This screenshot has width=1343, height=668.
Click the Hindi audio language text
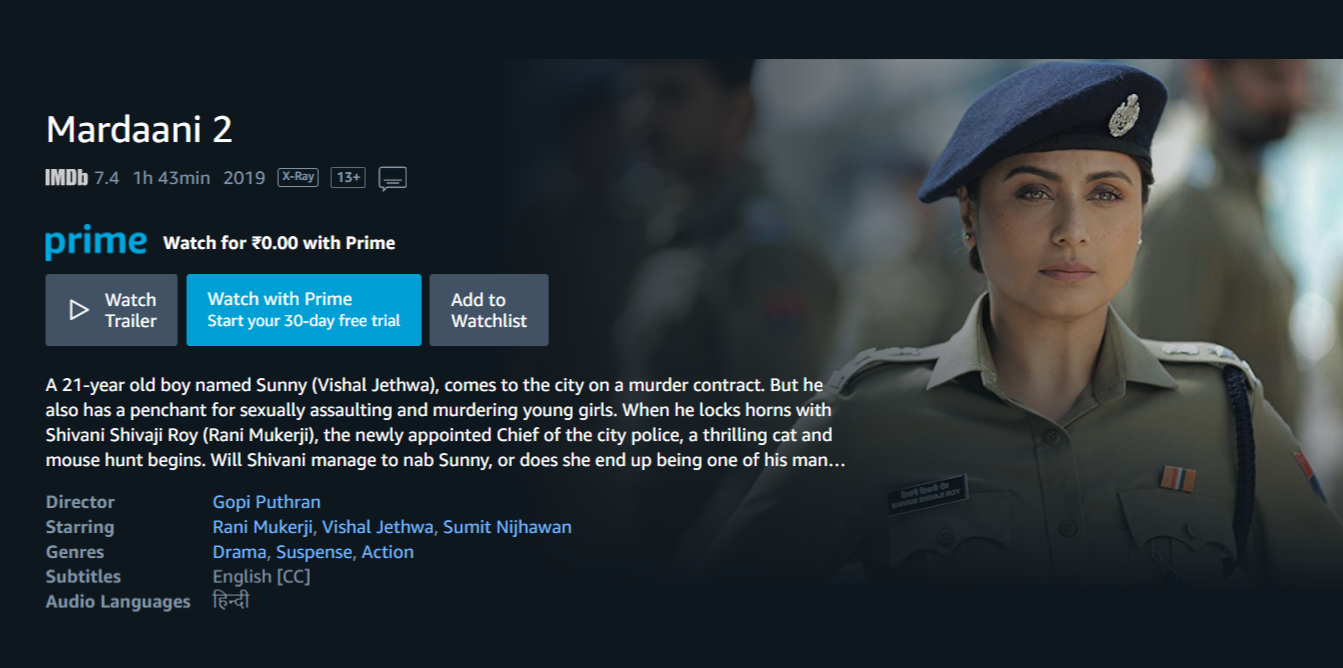pos(231,601)
